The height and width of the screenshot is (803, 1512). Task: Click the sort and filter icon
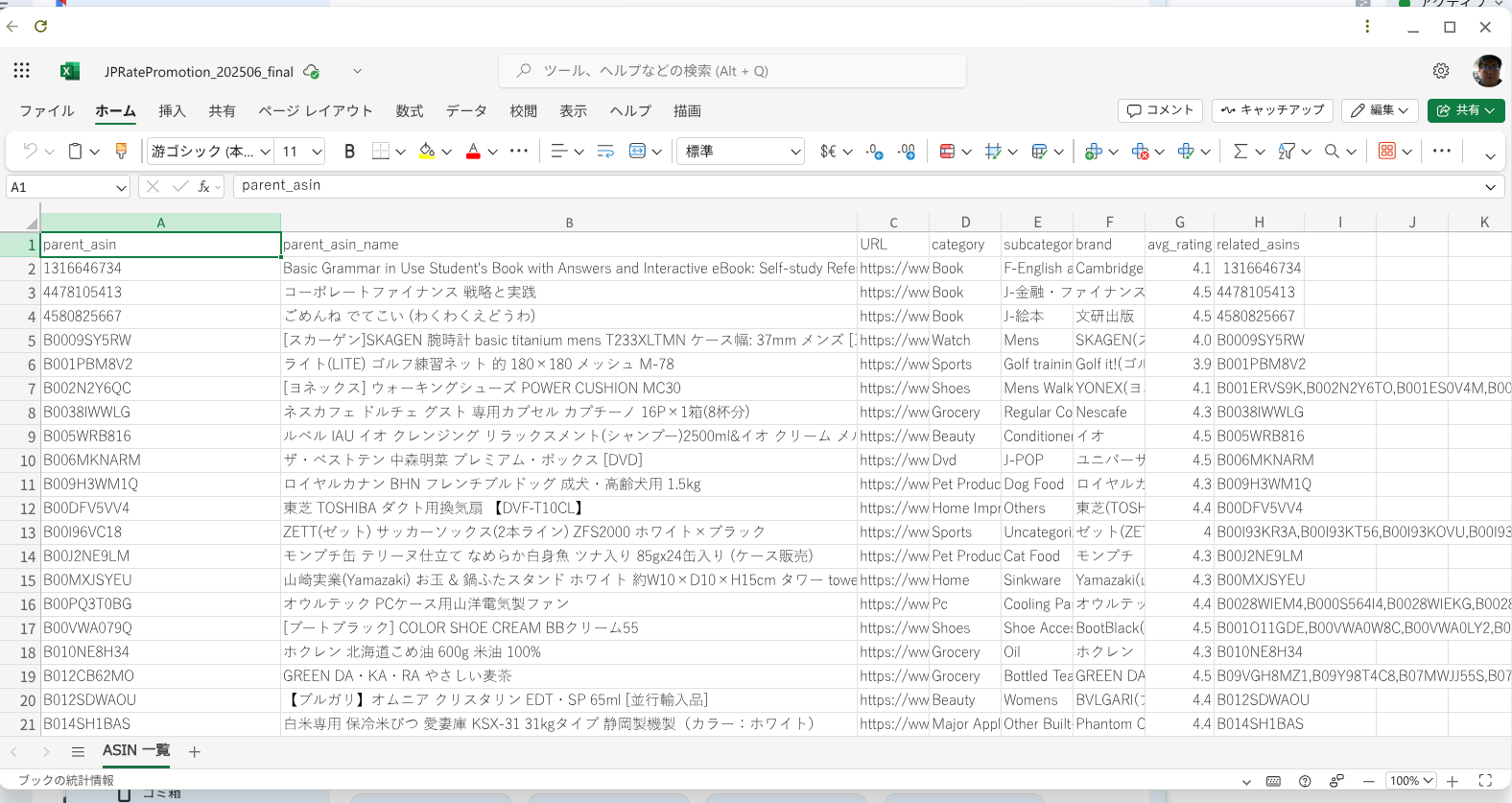click(x=1287, y=152)
